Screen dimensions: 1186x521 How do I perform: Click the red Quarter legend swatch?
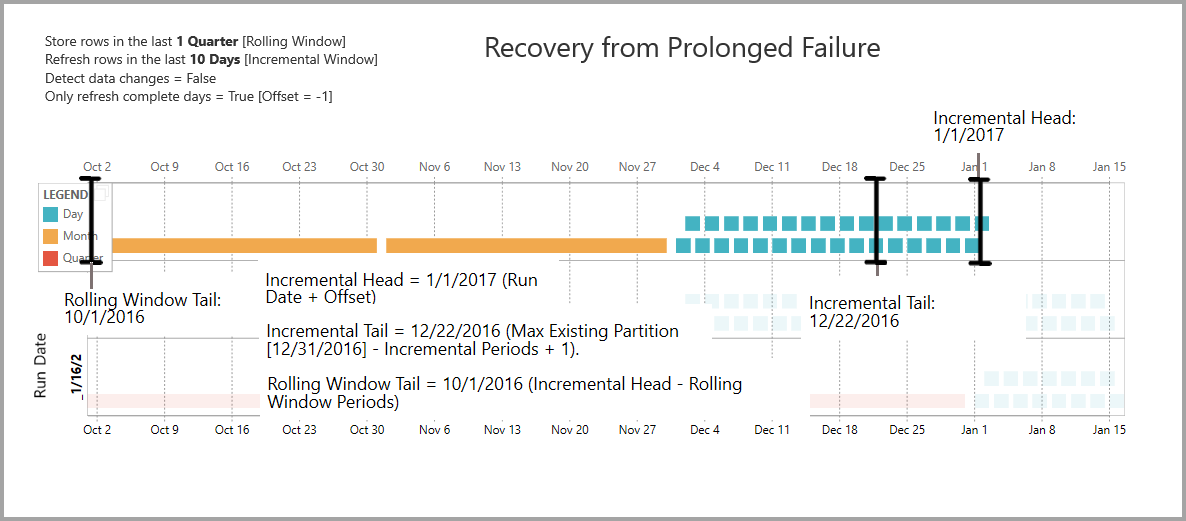51,258
